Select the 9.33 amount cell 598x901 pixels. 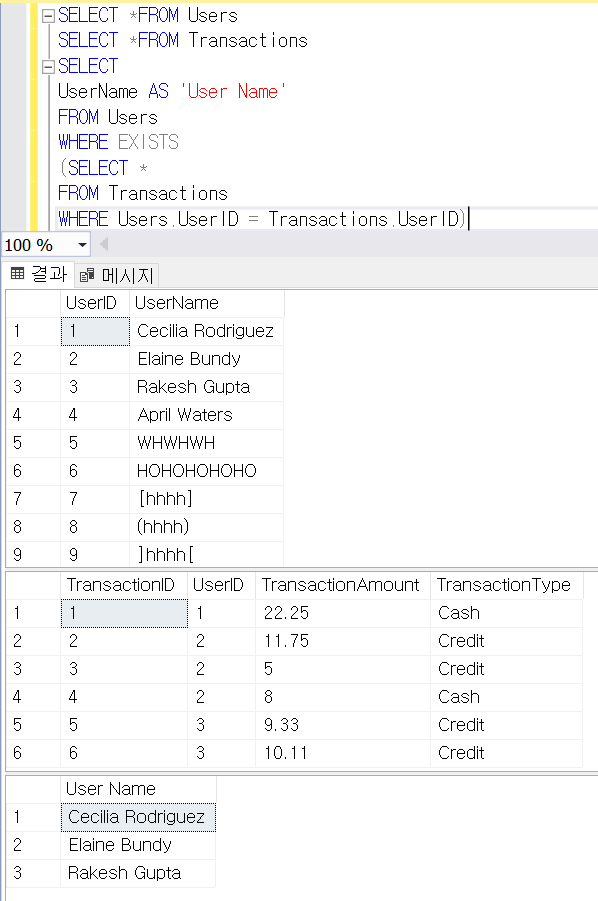coord(343,725)
